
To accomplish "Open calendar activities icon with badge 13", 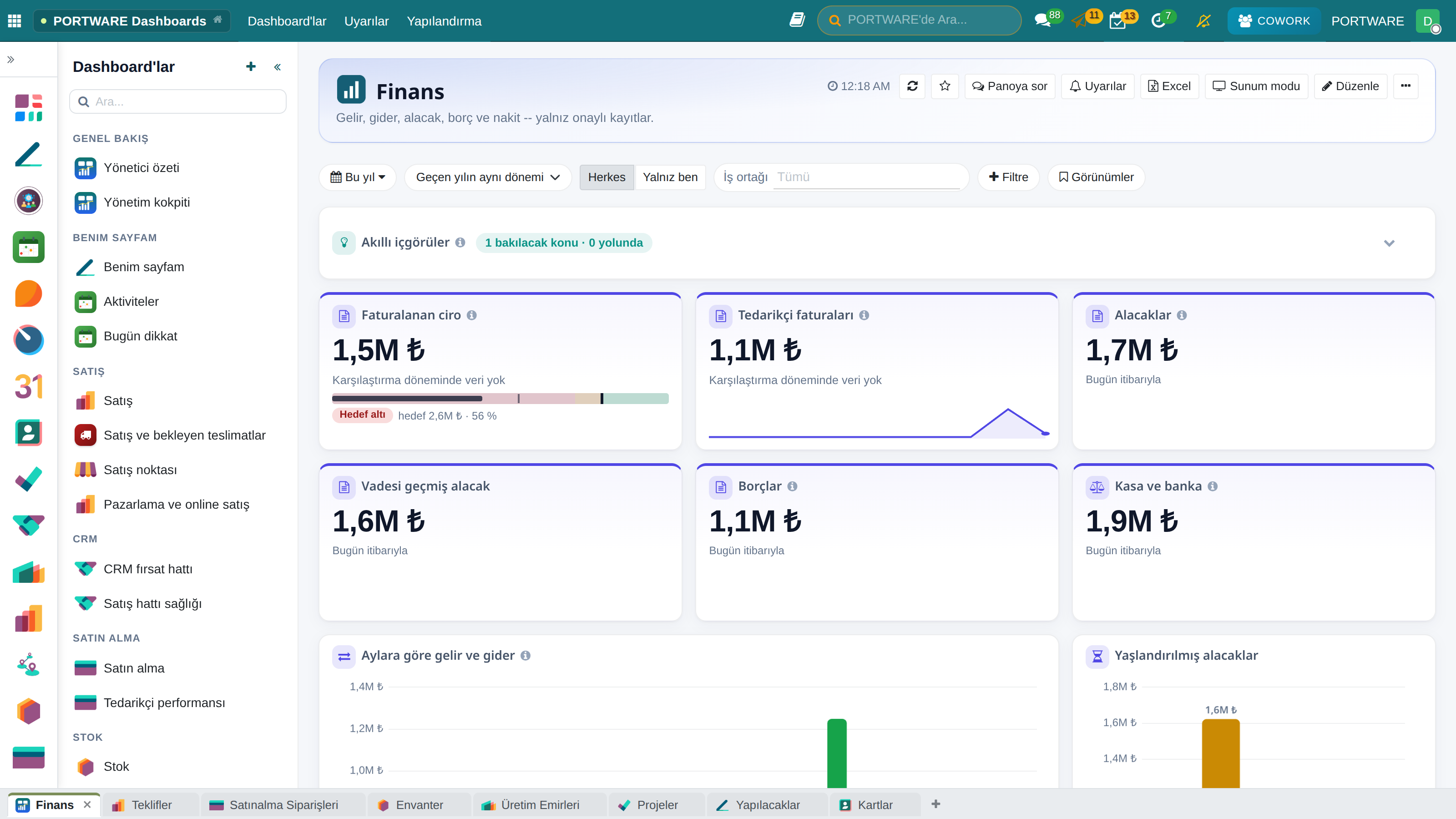I will pyautogui.click(x=1117, y=21).
